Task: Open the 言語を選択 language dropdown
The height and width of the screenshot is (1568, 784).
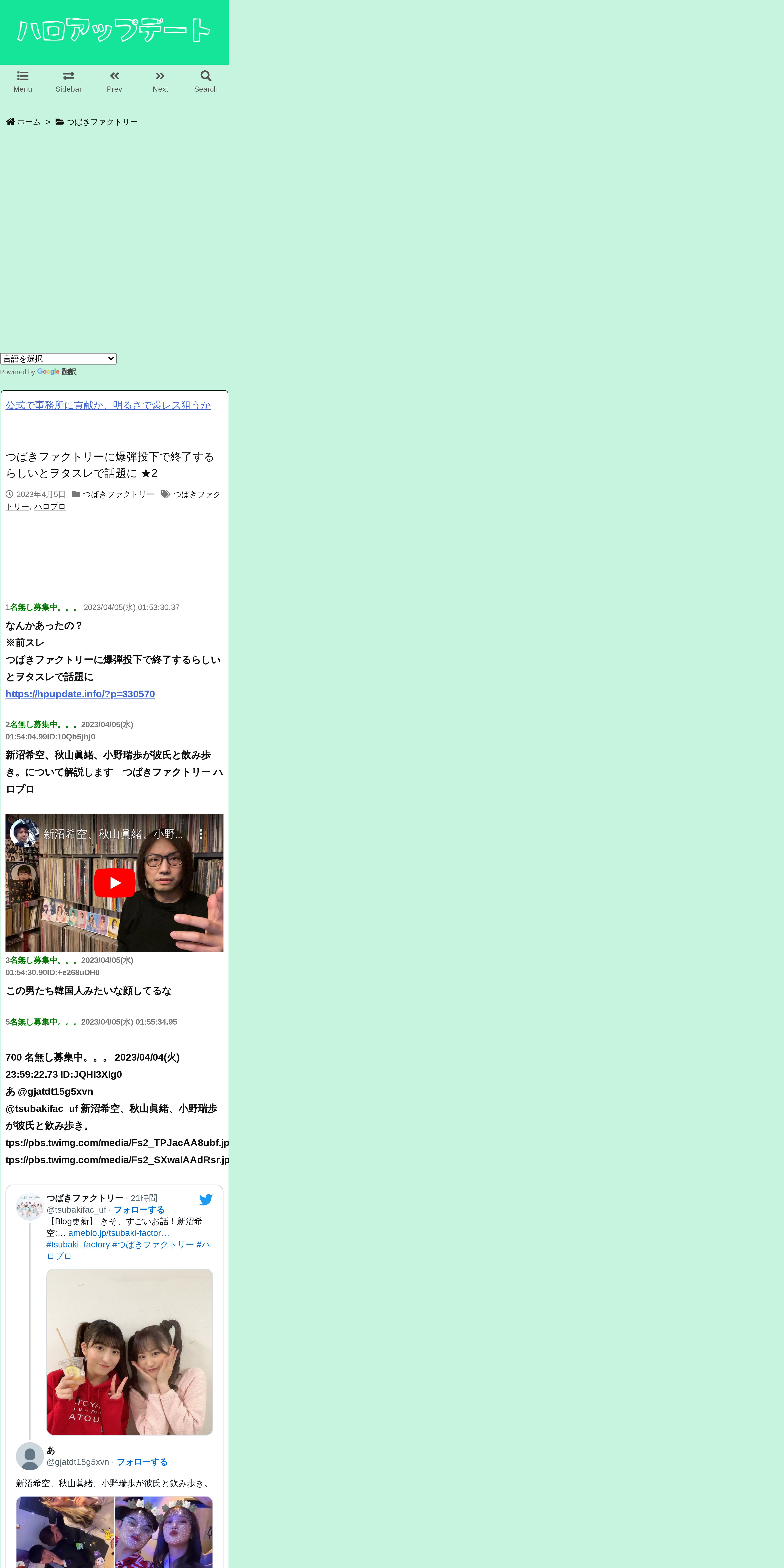Action: (x=58, y=359)
